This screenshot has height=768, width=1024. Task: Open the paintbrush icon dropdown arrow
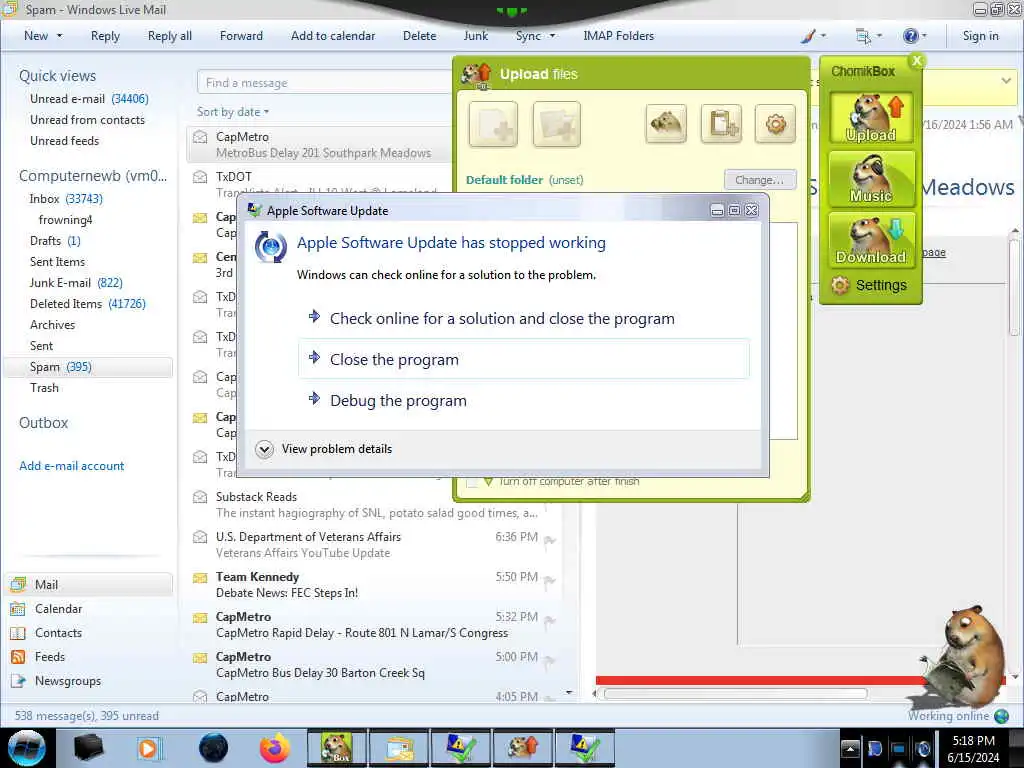click(824, 36)
